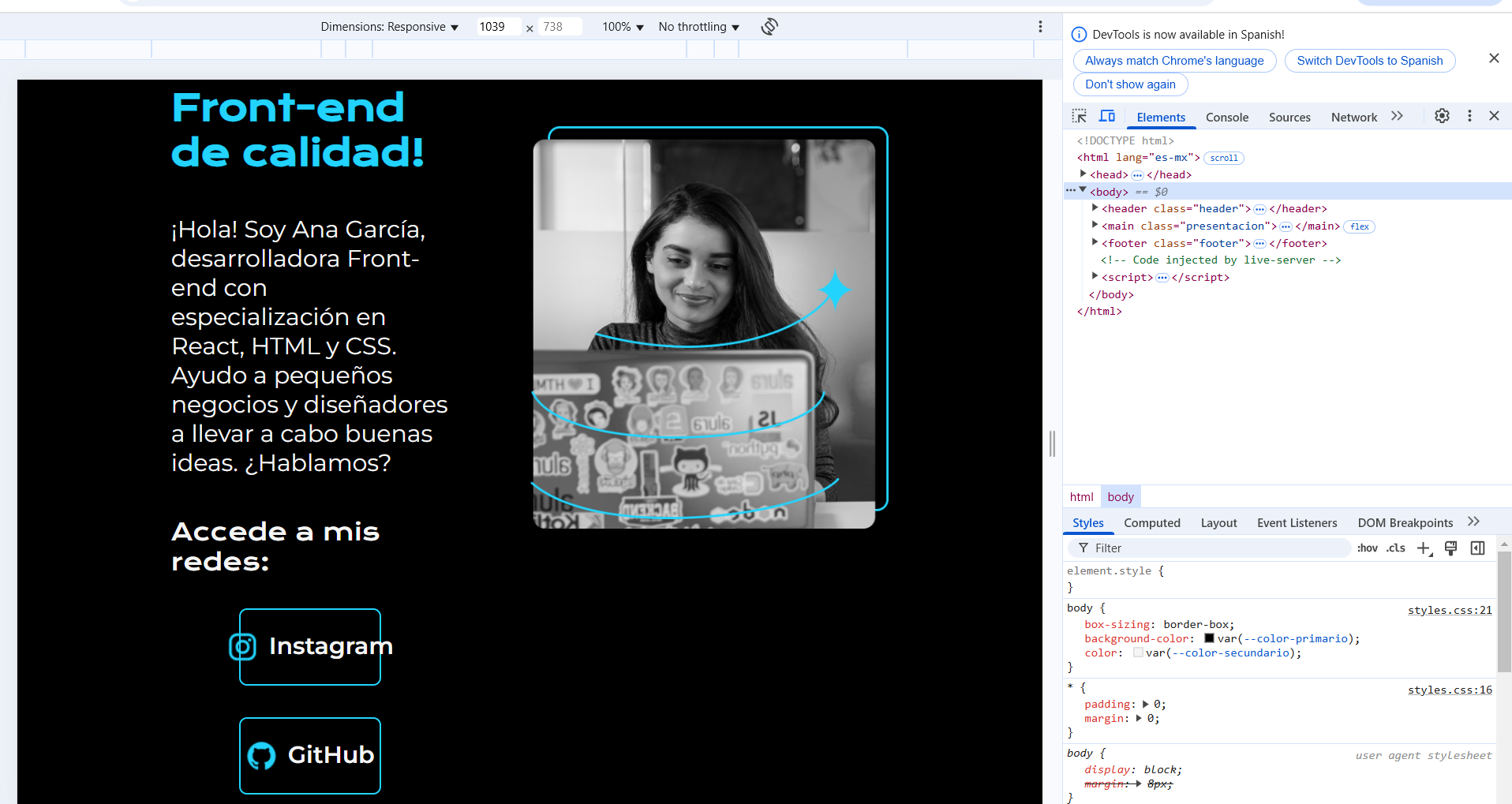This screenshot has width=1512, height=804.
Task: Select the Computed tab
Action: (x=1152, y=523)
